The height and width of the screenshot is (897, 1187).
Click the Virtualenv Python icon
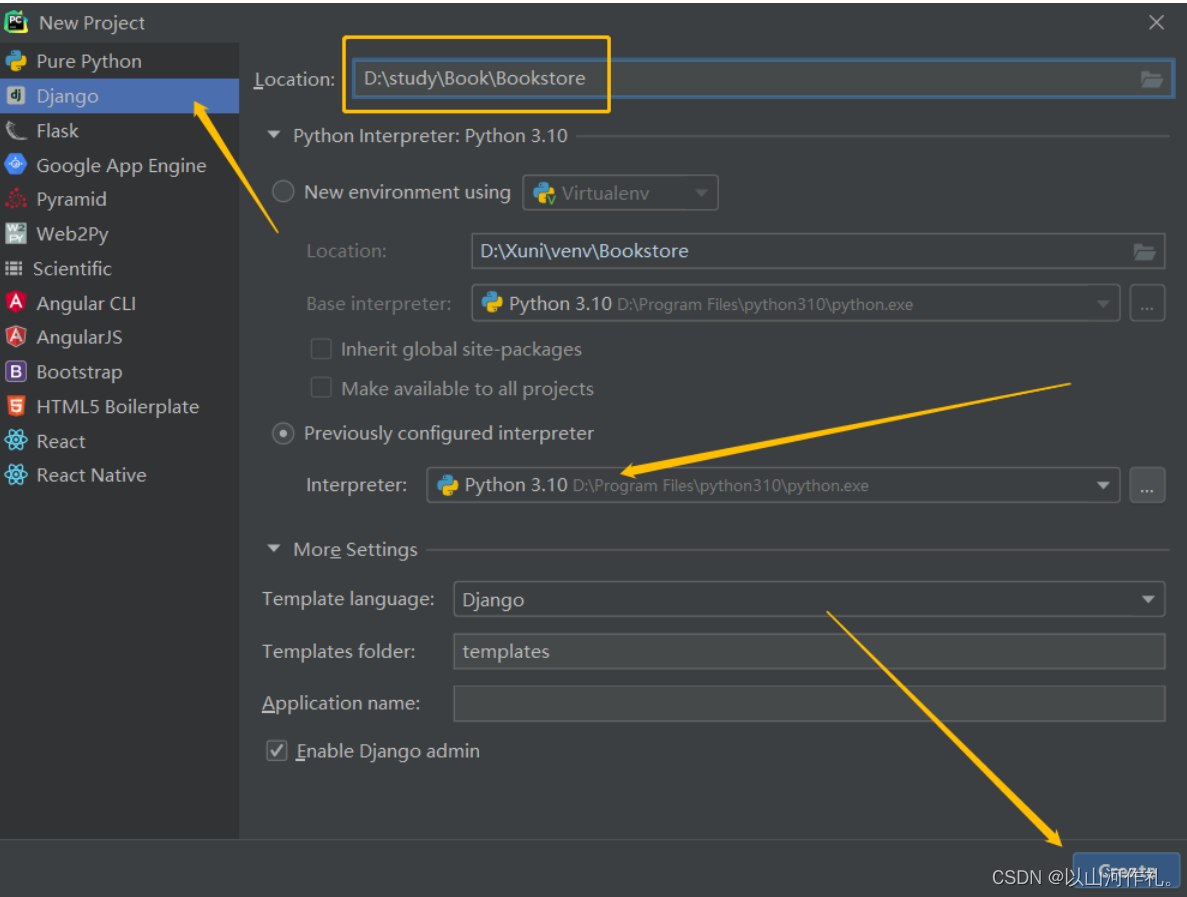[x=544, y=193]
